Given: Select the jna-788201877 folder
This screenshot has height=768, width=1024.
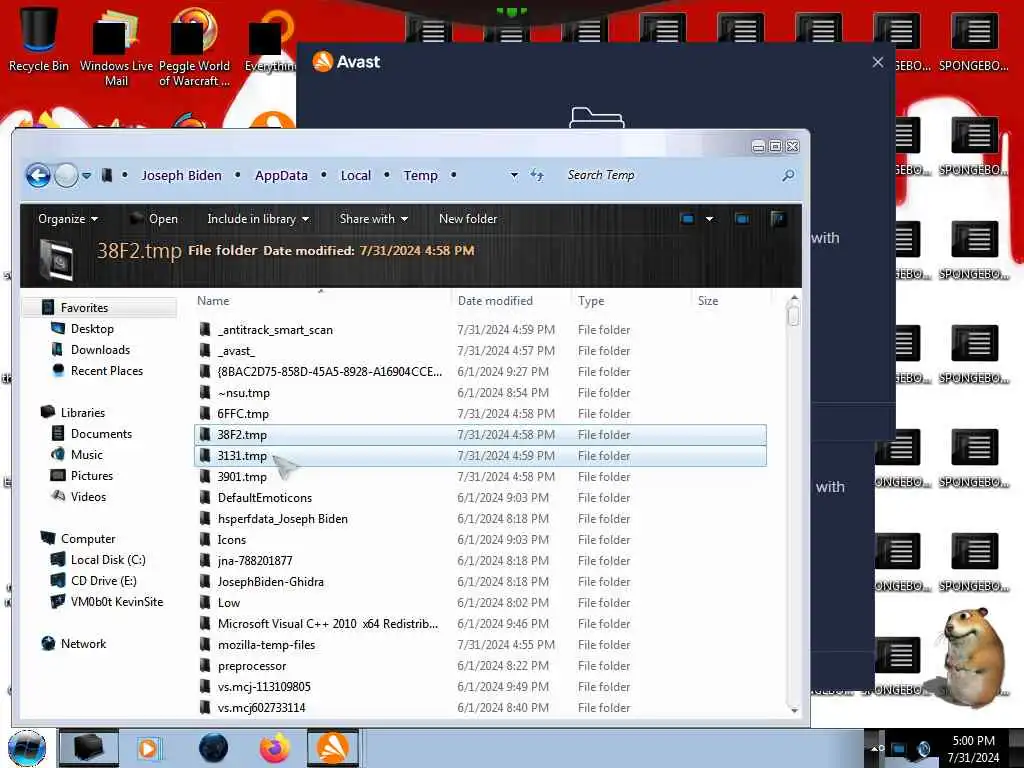Looking at the screenshot, I should (x=255, y=560).
